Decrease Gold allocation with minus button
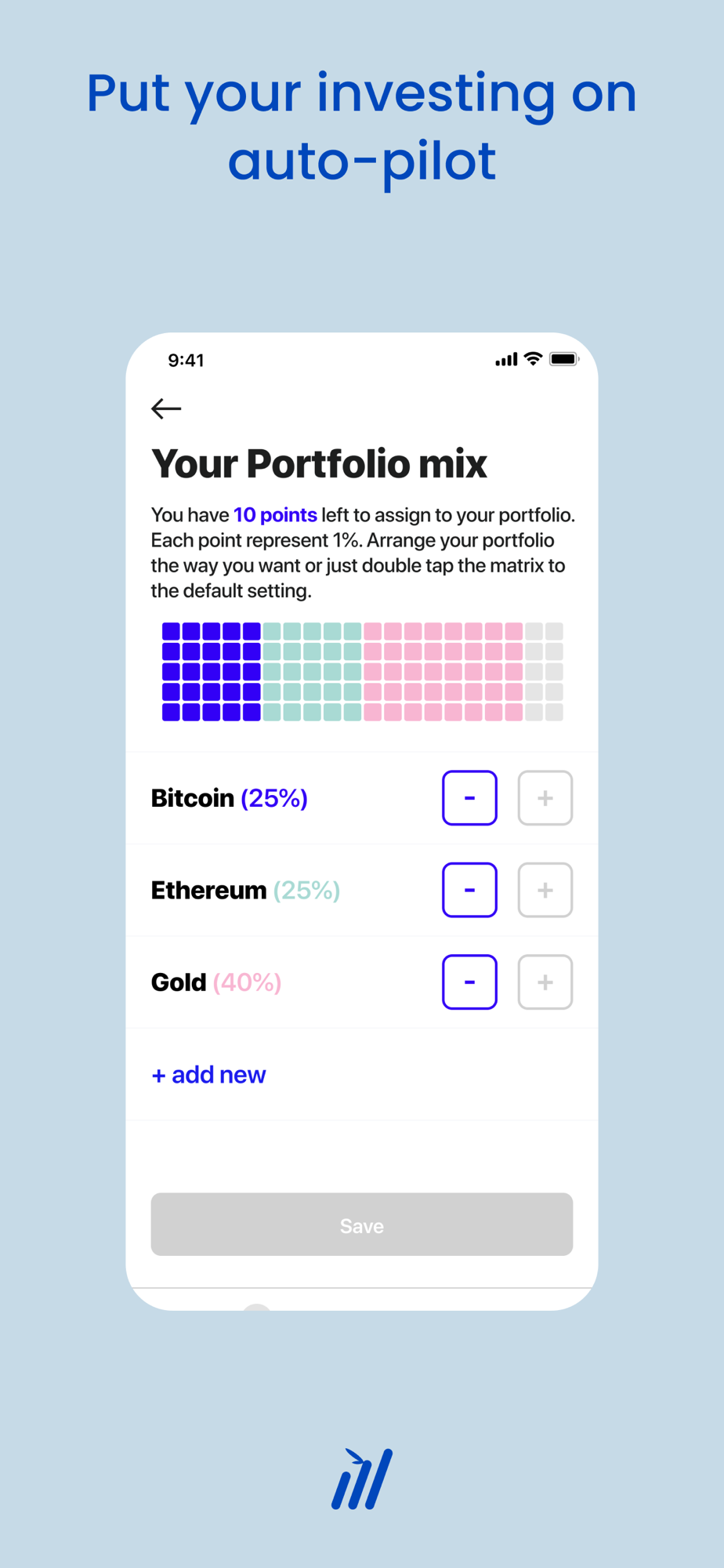 click(x=469, y=982)
